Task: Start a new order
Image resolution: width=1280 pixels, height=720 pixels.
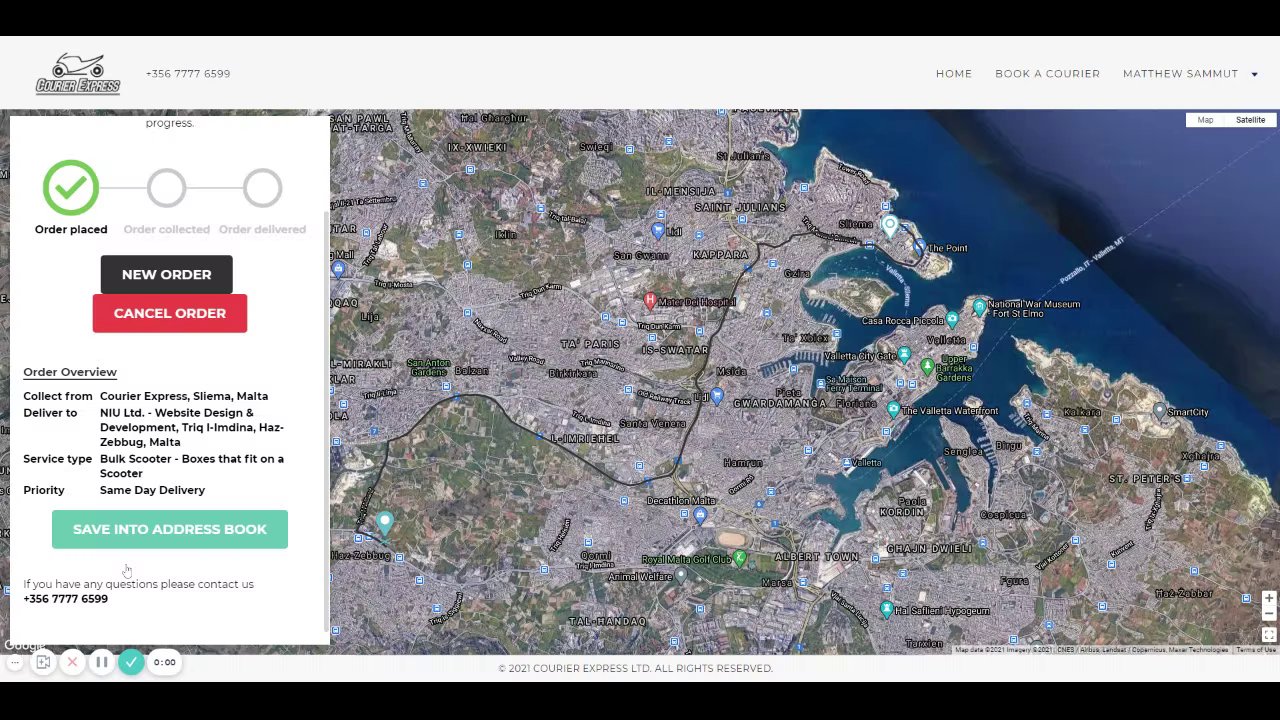Action: pyautogui.click(x=166, y=274)
